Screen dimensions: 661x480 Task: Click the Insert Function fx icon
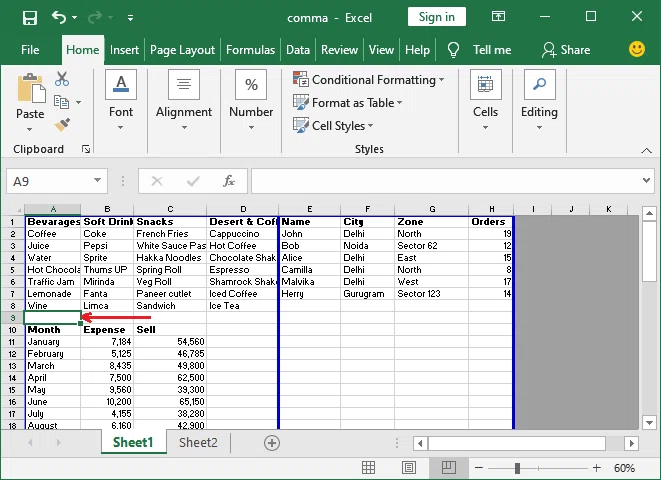(x=229, y=181)
